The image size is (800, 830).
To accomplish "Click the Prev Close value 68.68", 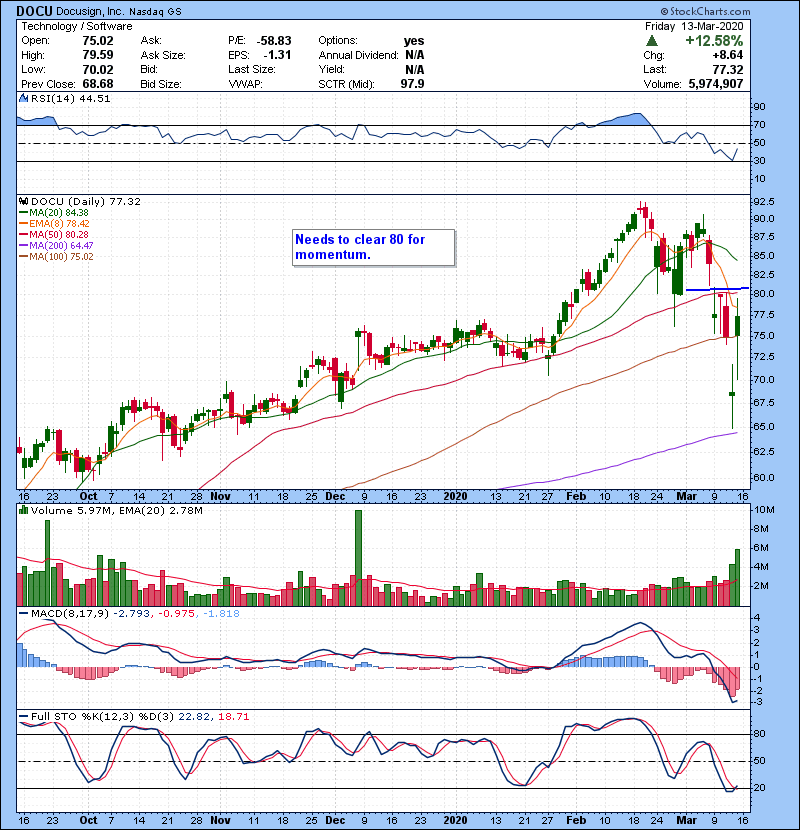I will click(98, 84).
